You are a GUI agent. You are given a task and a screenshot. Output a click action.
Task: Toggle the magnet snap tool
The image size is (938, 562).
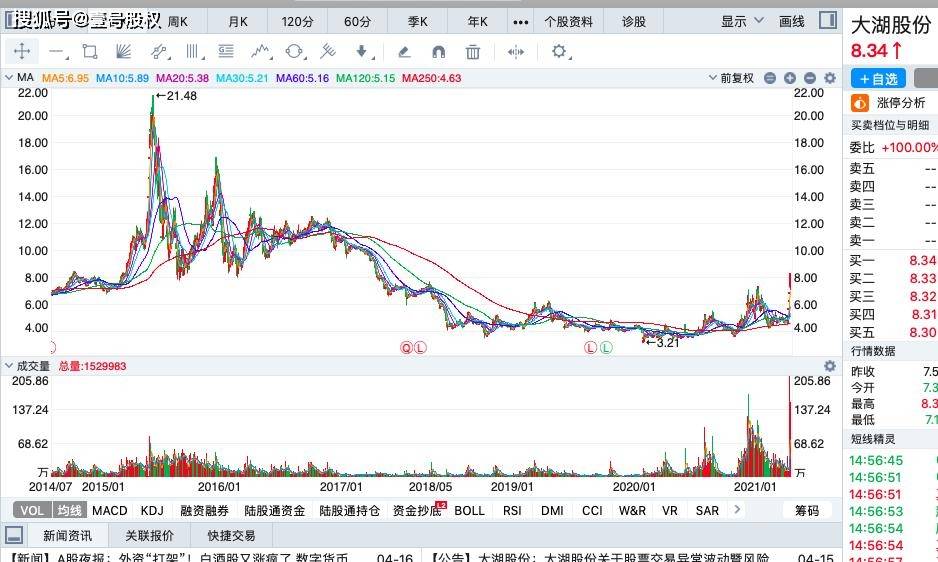click(438, 52)
